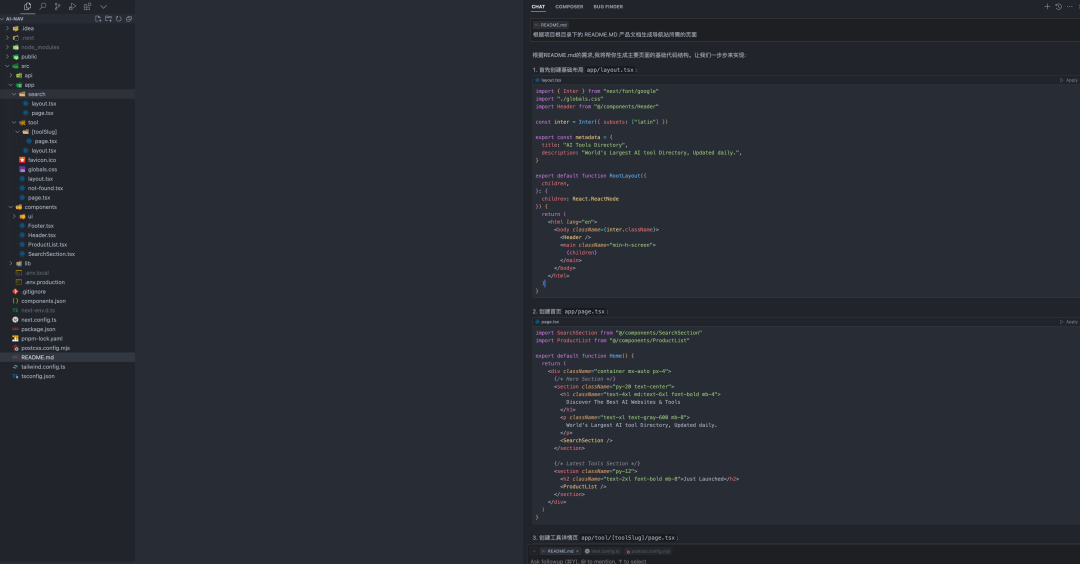Click next.config.ts context pill in chat input
1080x564 pixels.
tap(603, 551)
